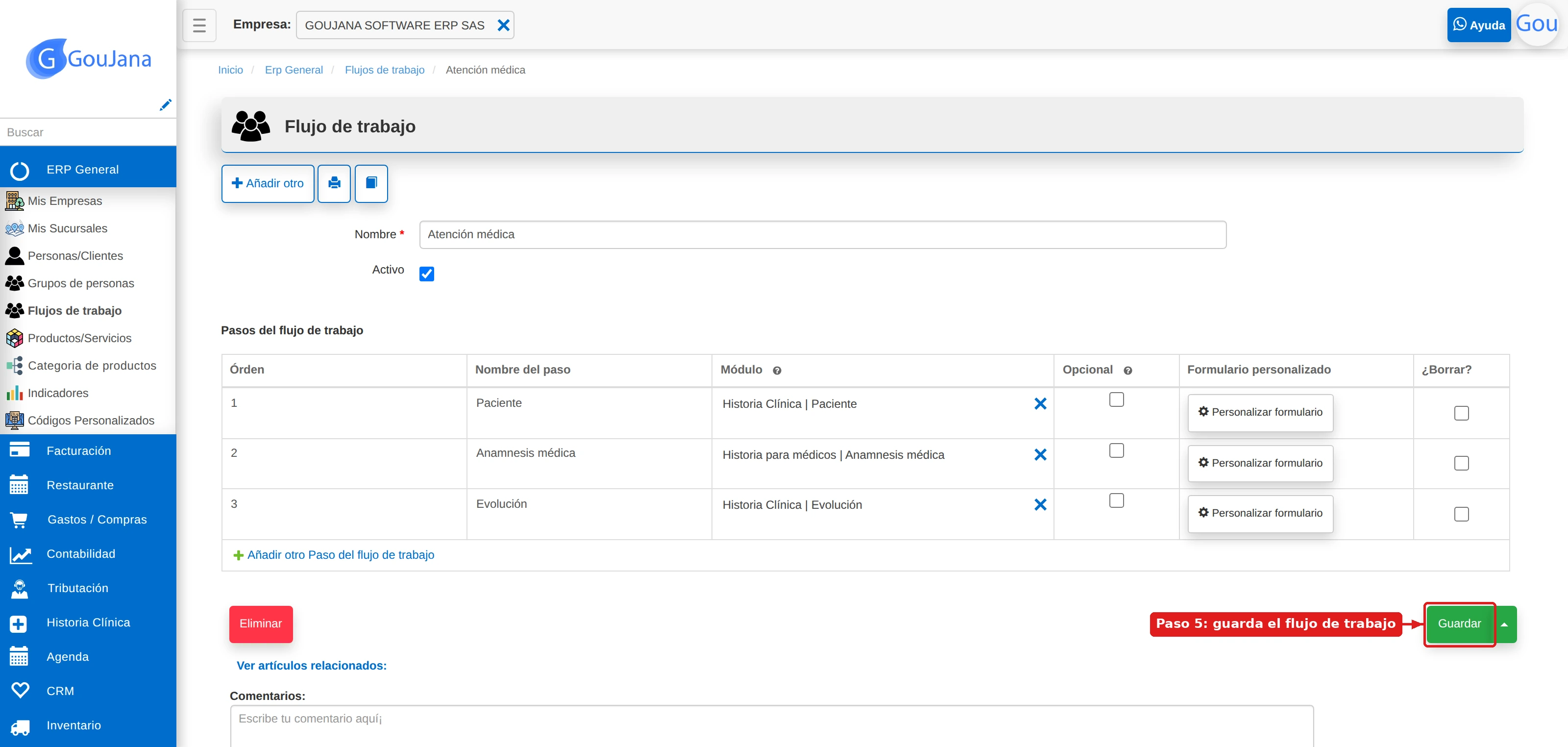
Task: Click the GouJana logo in sidebar
Action: coord(89,58)
